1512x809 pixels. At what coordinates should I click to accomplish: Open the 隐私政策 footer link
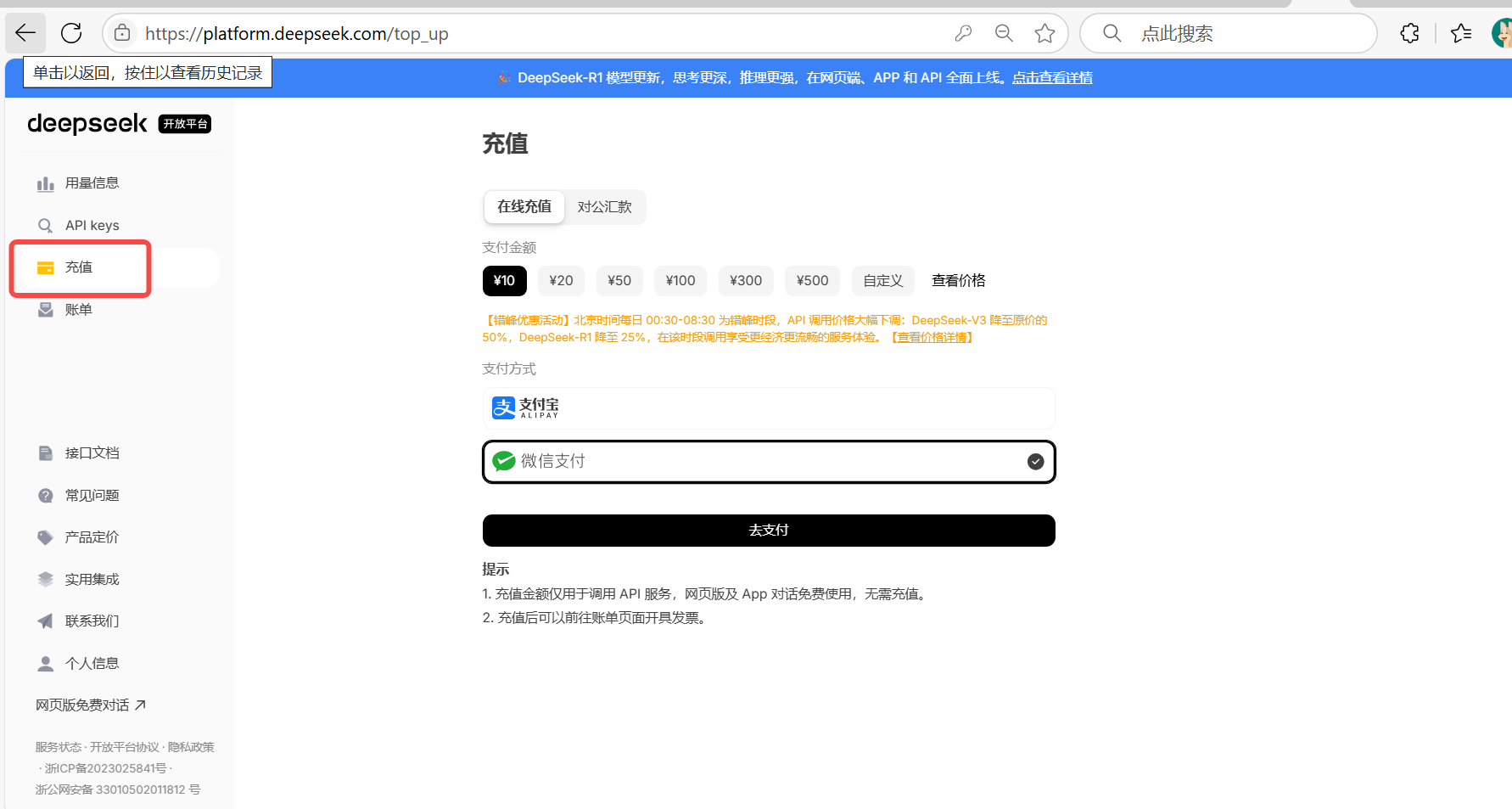coord(191,747)
